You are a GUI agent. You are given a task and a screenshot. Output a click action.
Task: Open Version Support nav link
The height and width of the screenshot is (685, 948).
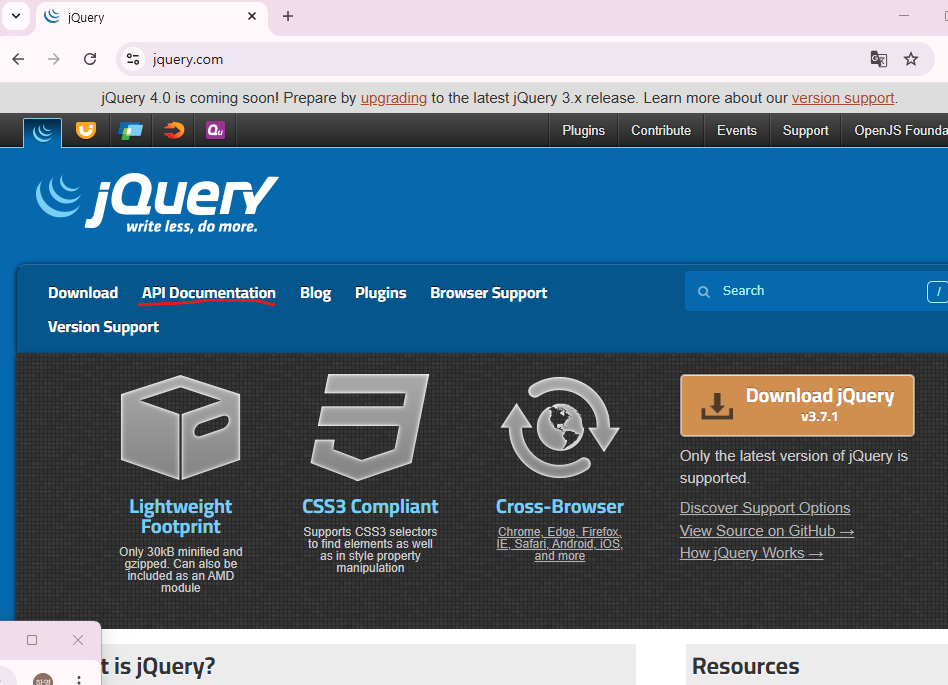103,327
